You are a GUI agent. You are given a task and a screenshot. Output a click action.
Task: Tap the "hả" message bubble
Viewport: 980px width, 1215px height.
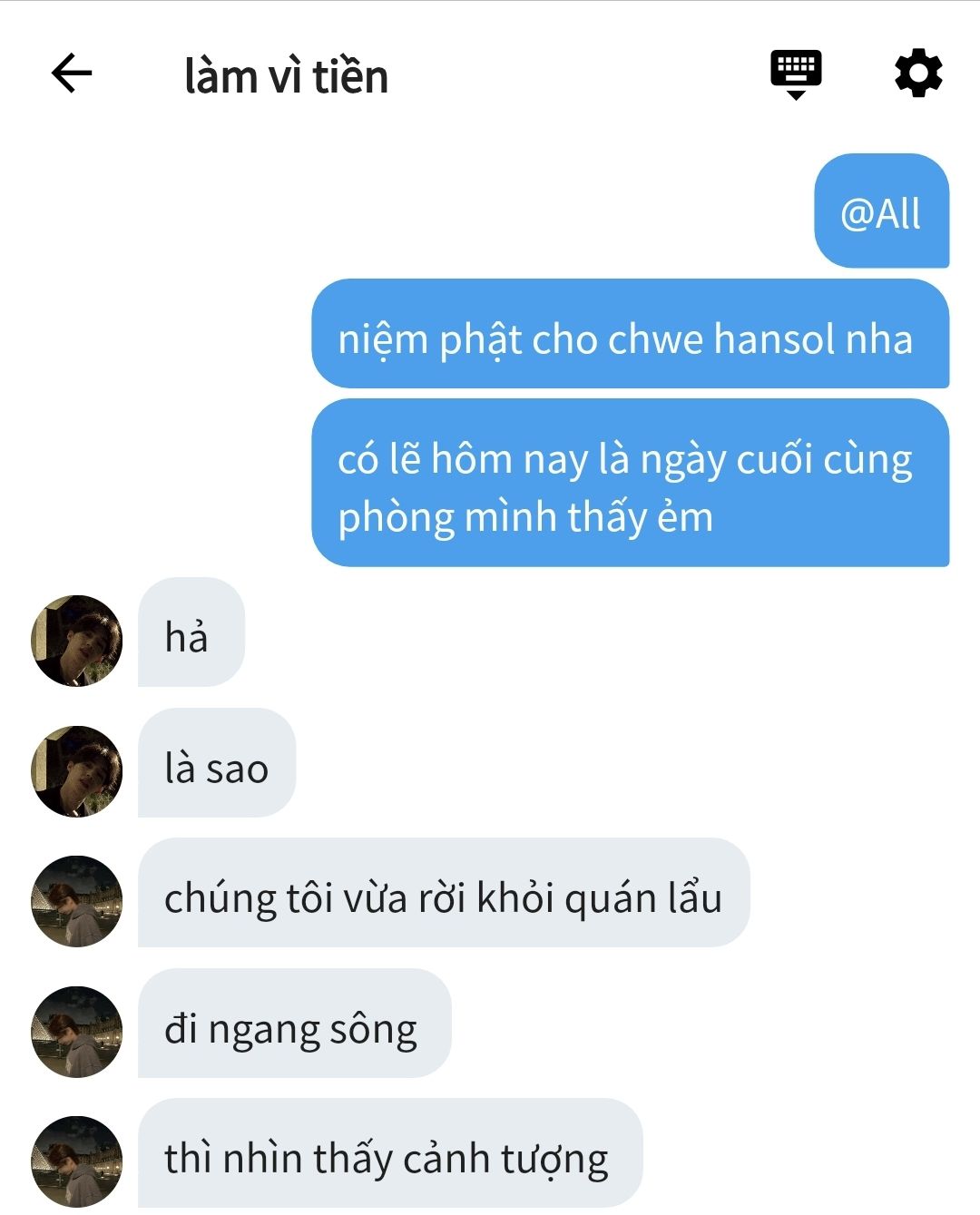[191, 632]
